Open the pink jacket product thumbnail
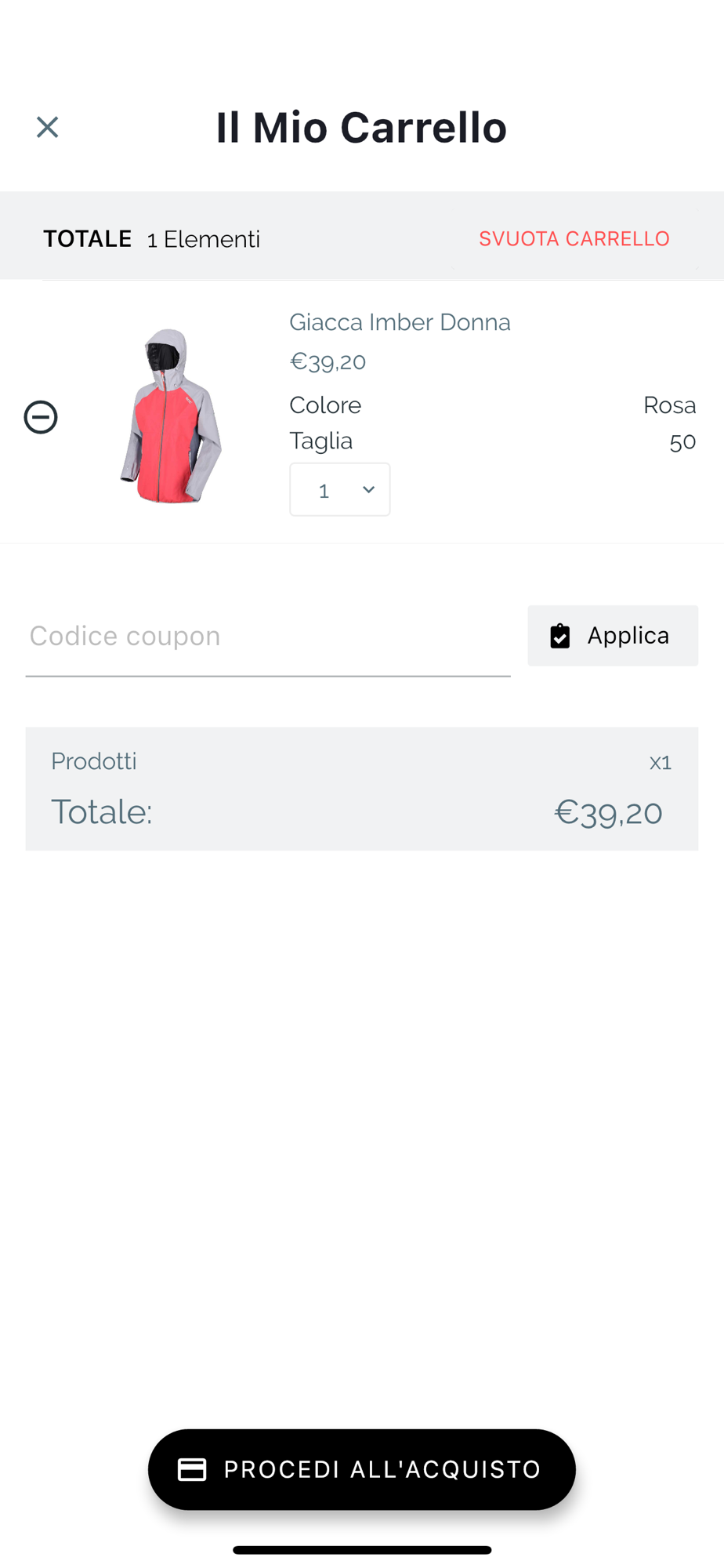Viewport: 724px width, 1568px height. [x=171, y=416]
